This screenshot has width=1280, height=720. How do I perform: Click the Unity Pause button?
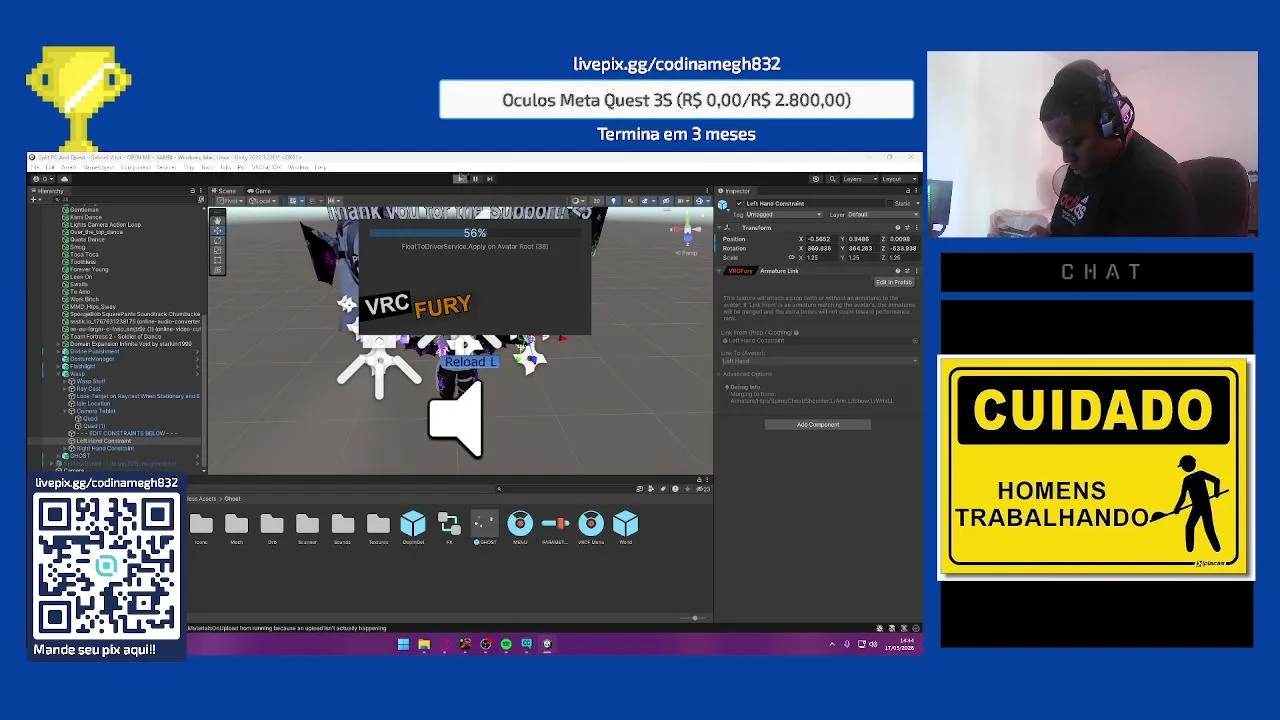coord(475,179)
